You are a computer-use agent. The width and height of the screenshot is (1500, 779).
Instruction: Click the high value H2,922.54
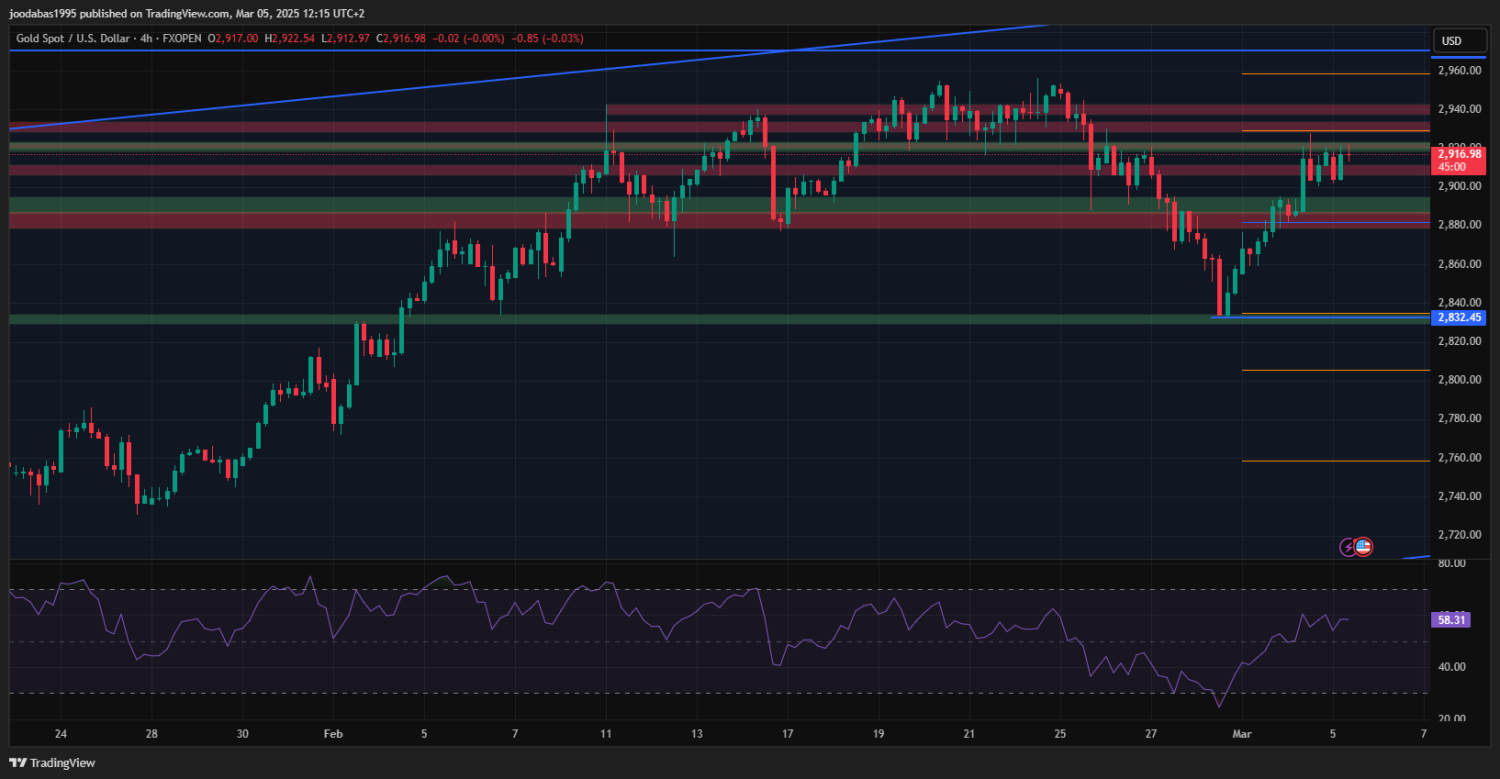(x=290, y=38)
